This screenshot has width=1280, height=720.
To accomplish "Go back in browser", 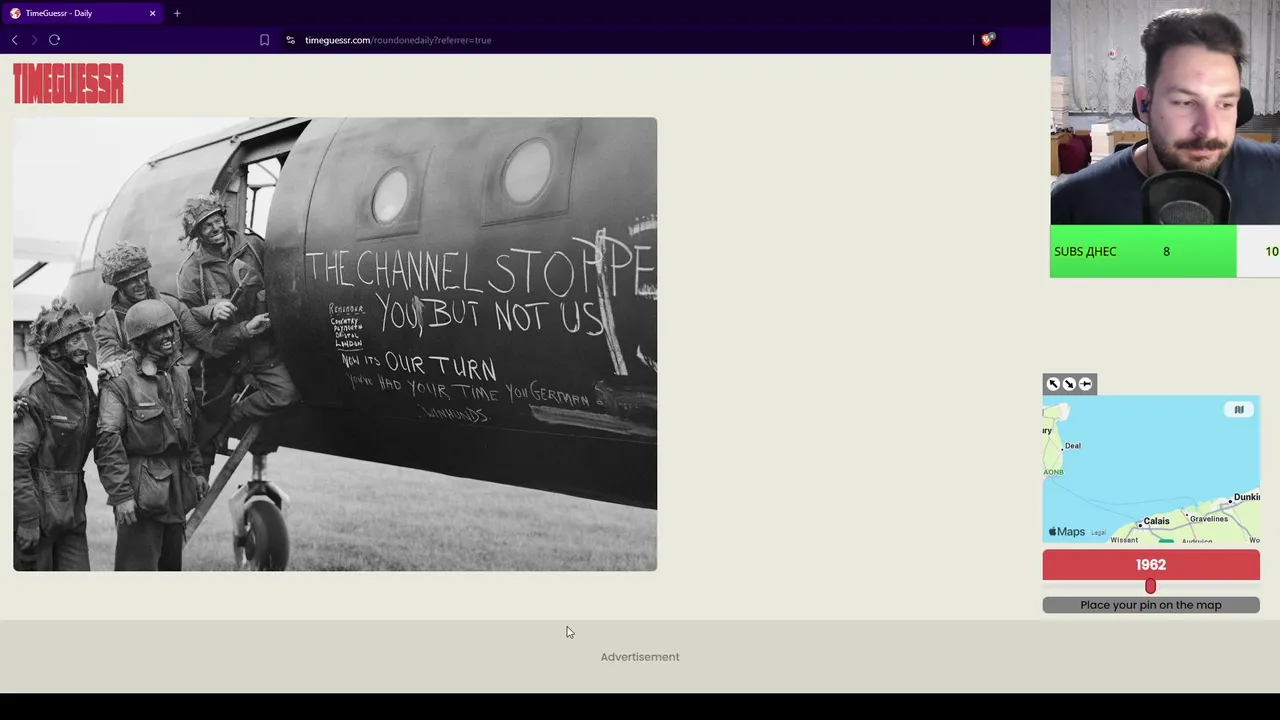I will click(x=14, y=40).
